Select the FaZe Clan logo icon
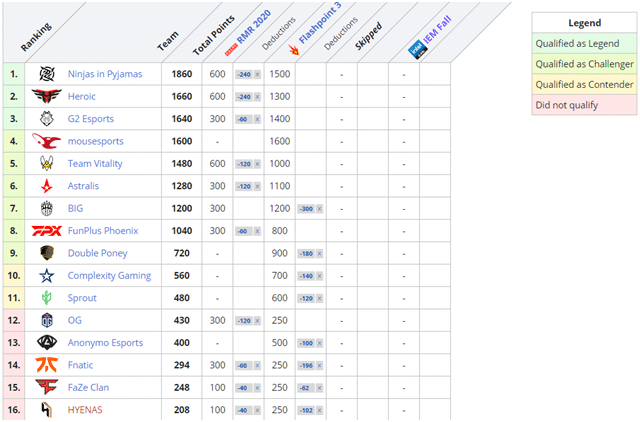Viewport: 640px width, 422px height. (47, 387)
